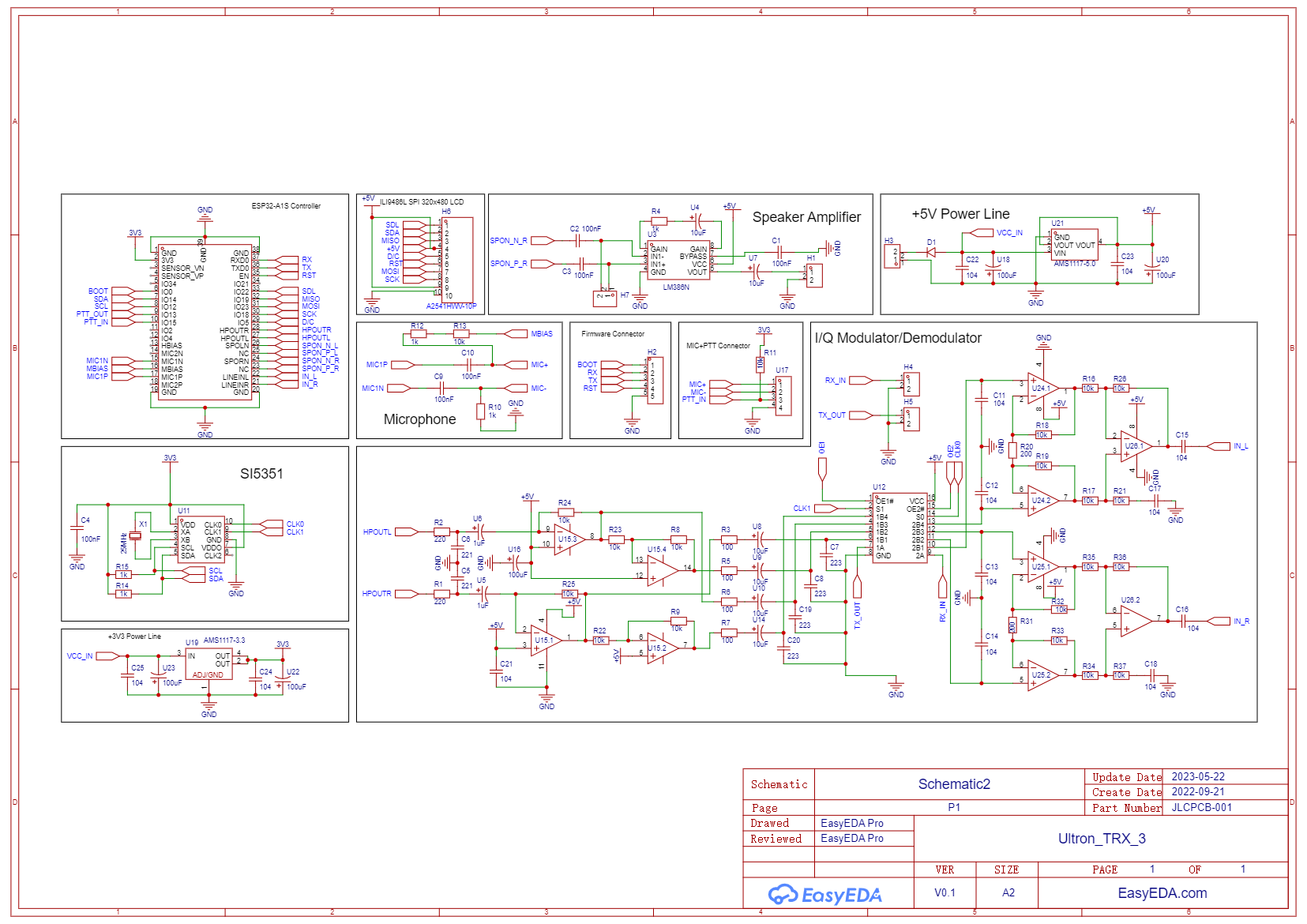The image size is (1307, 924).
Task: Click the I/Q Modulator/Demodulator heading
Action: click(898, 338)
